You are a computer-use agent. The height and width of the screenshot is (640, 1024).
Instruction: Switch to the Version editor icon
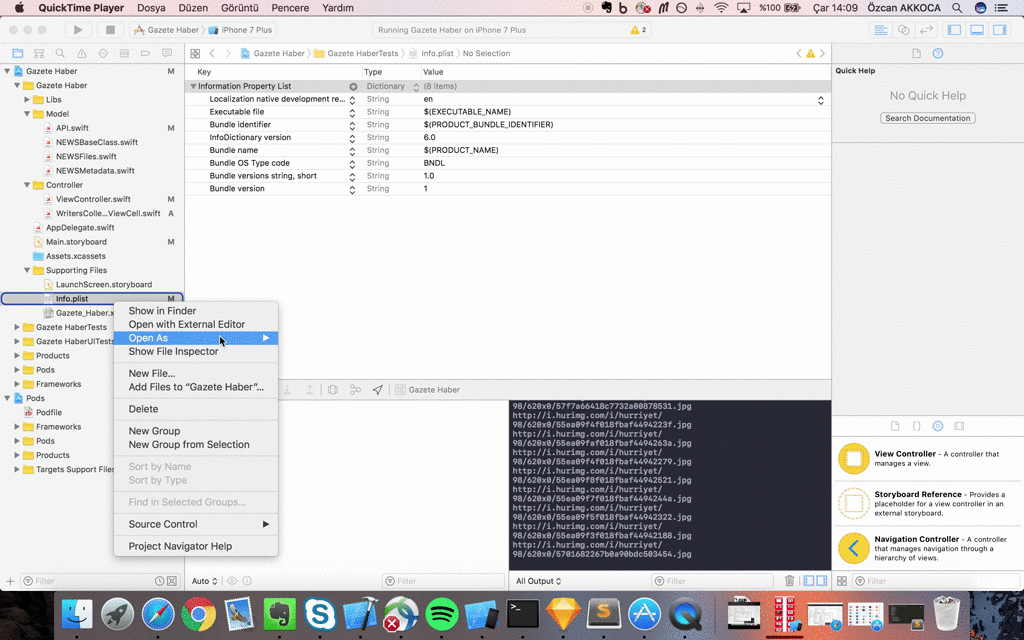click(926, 30)
